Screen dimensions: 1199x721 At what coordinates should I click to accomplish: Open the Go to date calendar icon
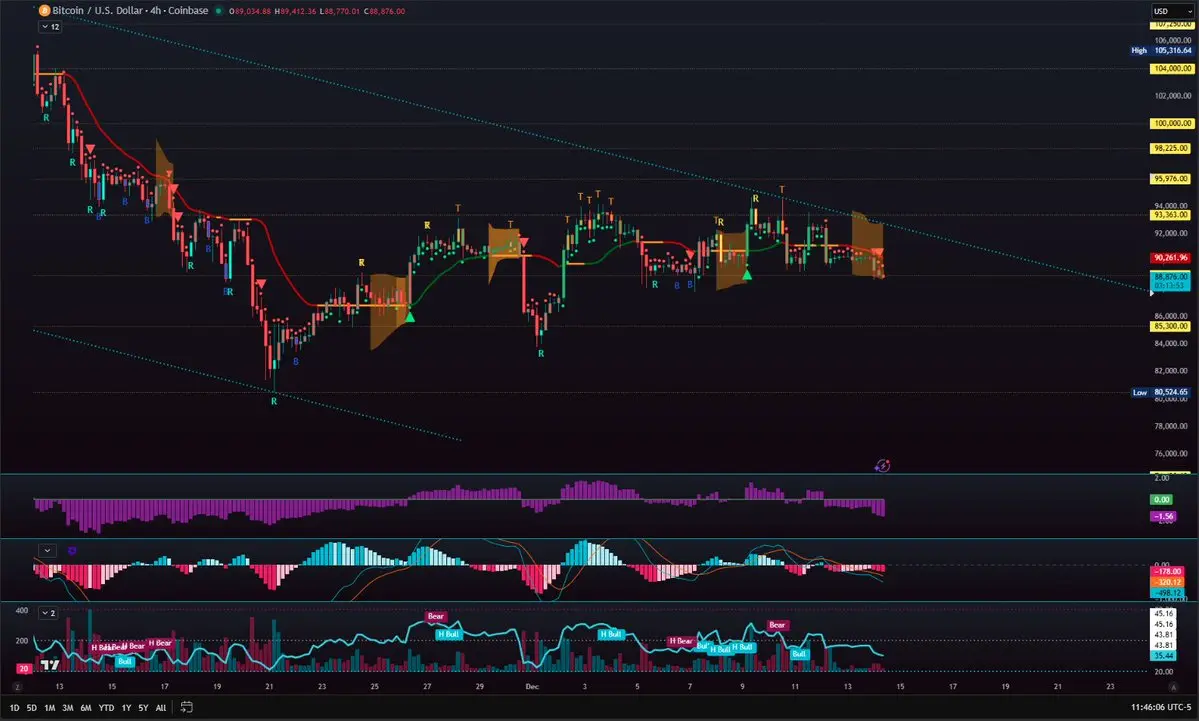coord(186,707)
